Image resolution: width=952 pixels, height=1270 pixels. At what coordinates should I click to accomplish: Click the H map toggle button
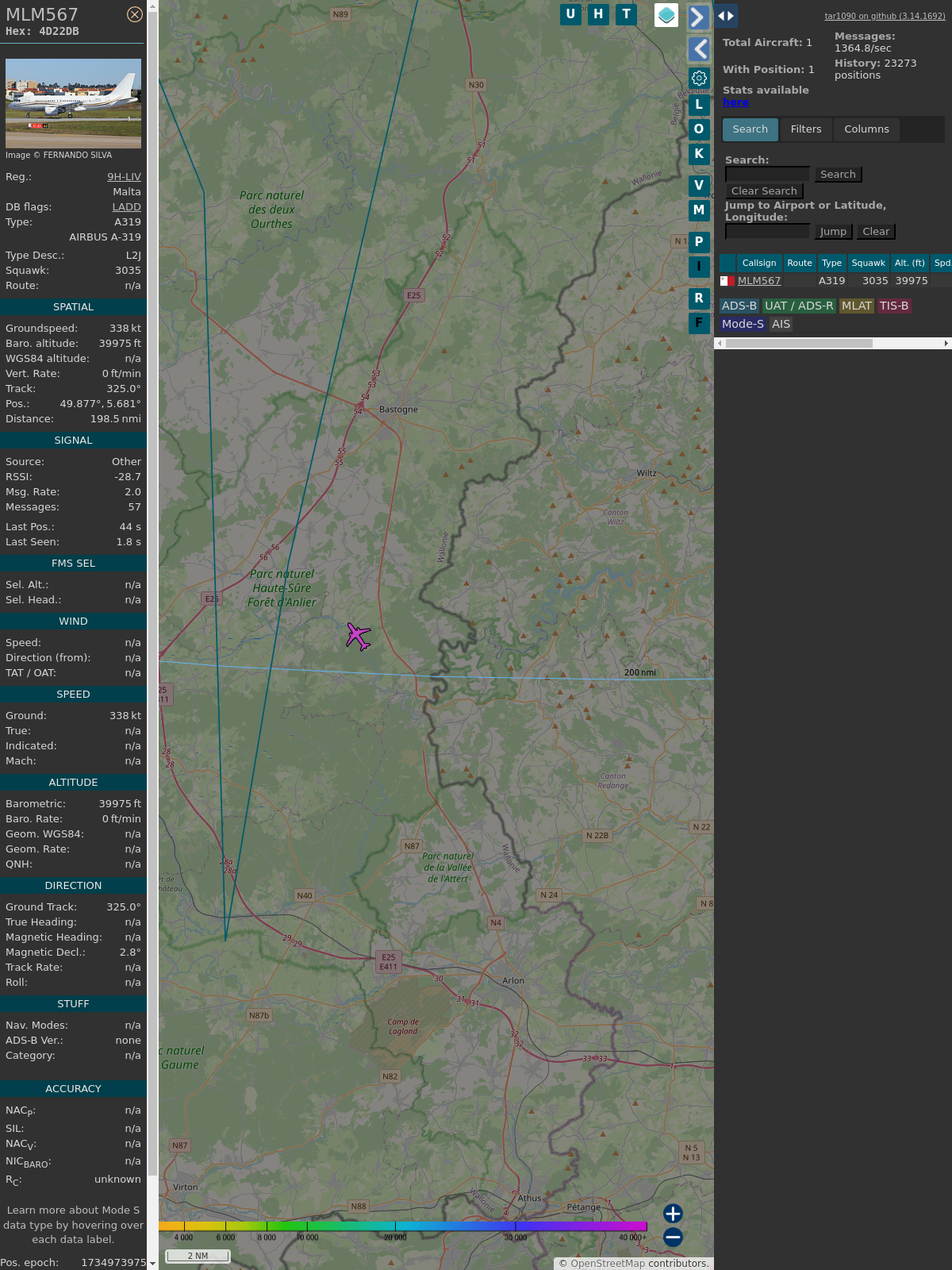598,14
